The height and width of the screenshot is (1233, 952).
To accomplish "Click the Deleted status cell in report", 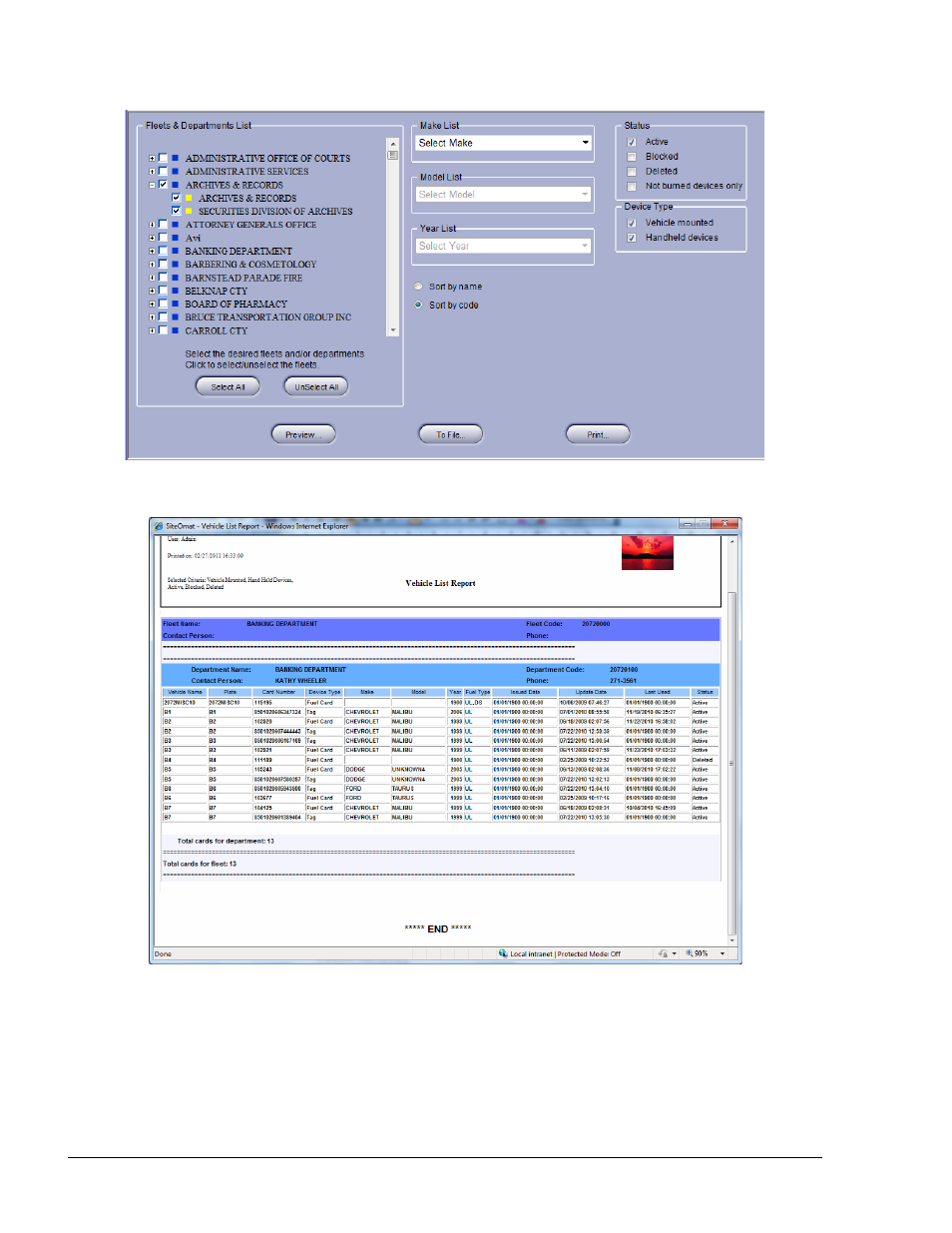I will 703,760.
